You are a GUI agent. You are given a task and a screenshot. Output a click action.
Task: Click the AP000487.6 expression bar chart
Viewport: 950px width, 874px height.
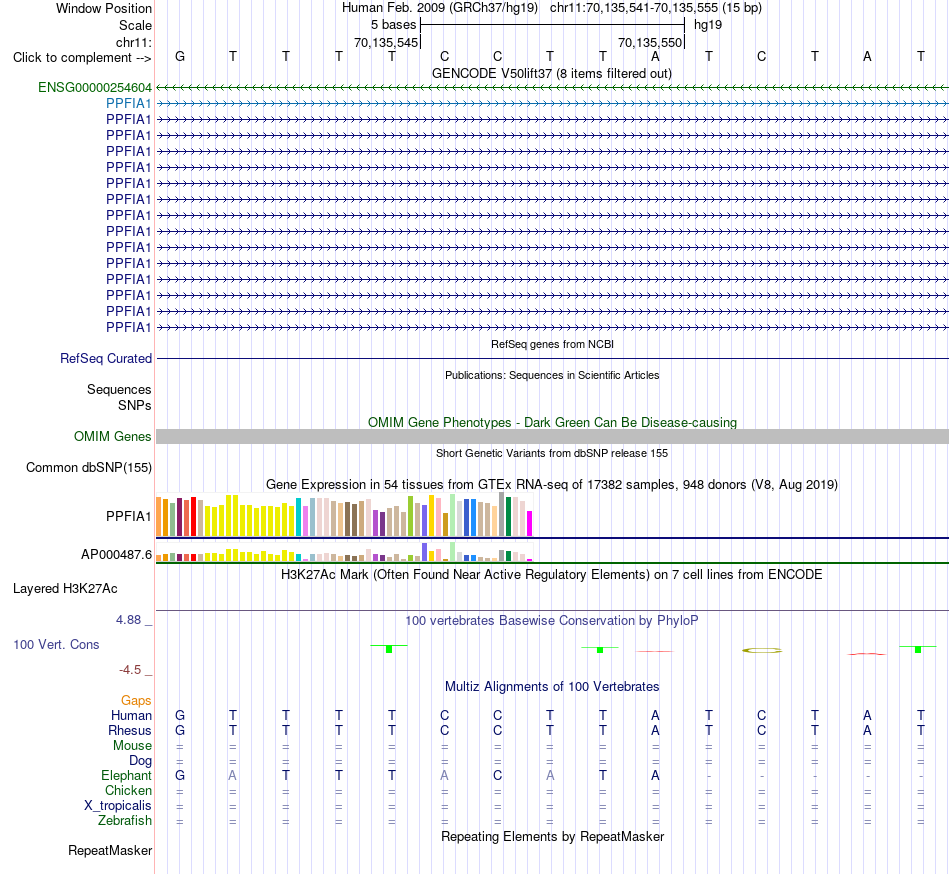pos(344,552)
